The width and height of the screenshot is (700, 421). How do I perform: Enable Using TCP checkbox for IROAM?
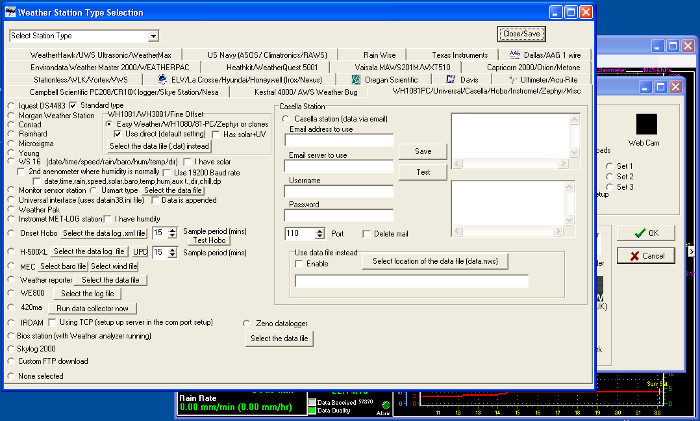tap(52, 322)
